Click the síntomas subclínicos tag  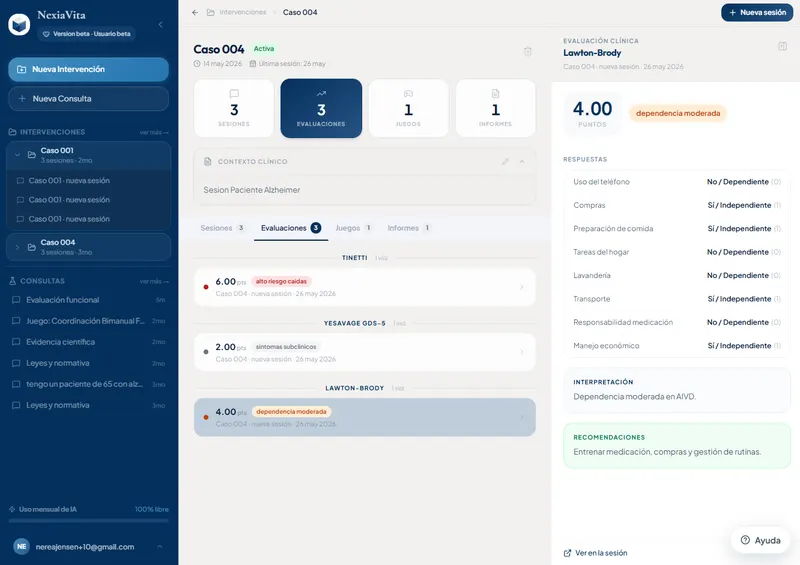286,347
